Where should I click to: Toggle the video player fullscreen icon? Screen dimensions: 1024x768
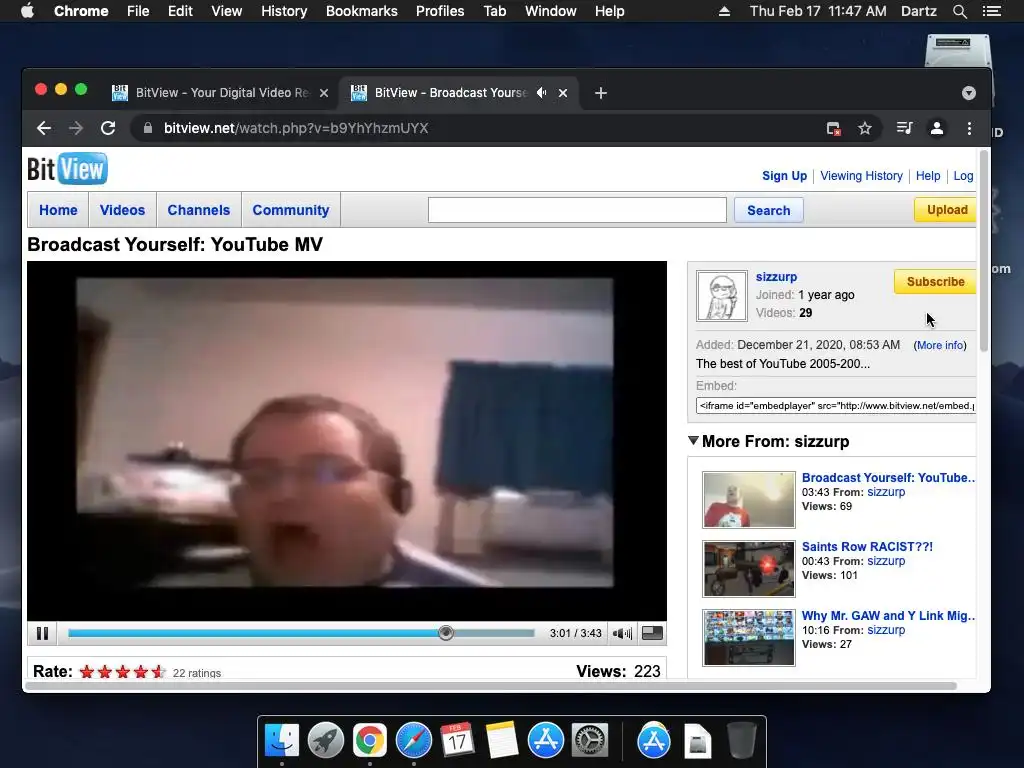pyautogui.click(x=652, y=633)
